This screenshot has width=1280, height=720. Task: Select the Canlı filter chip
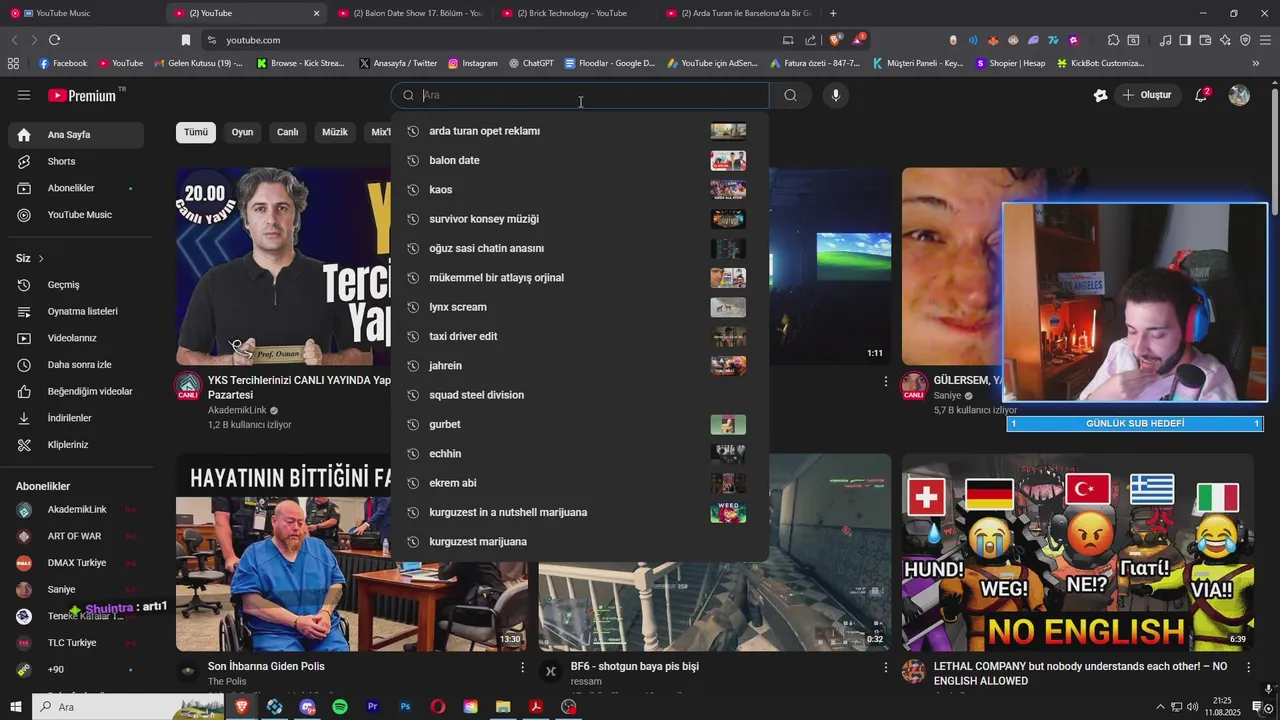tap(288, 132)
